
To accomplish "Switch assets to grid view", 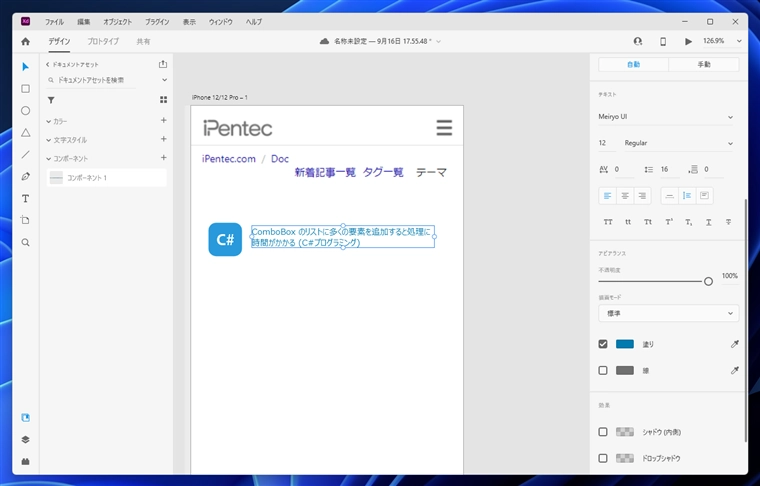I will click(163, 100).
